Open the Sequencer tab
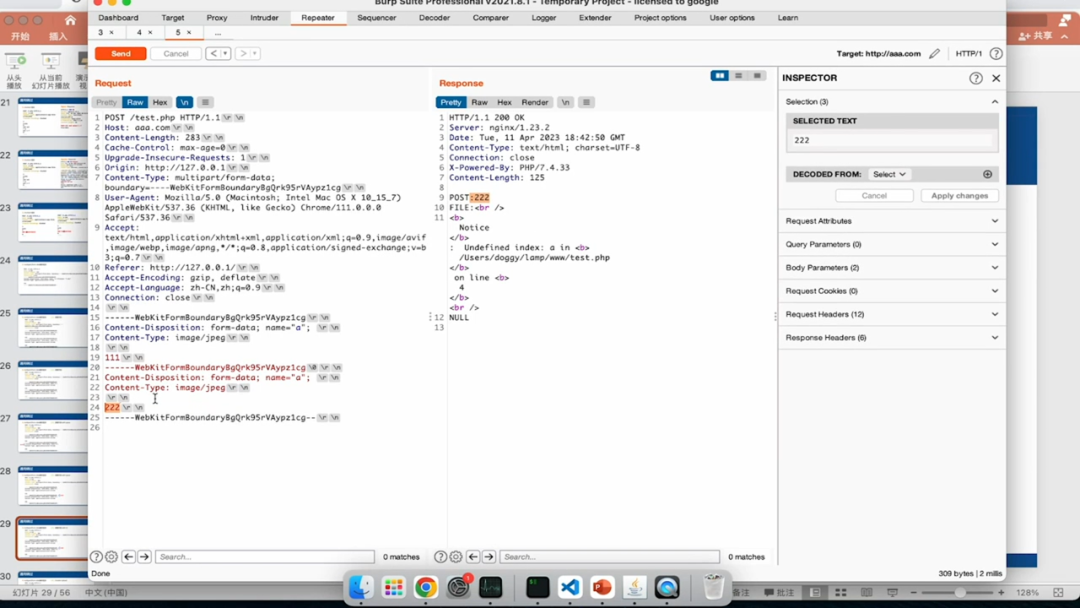The width and height of the screenshot is (1080, 608). coord(377,18)
